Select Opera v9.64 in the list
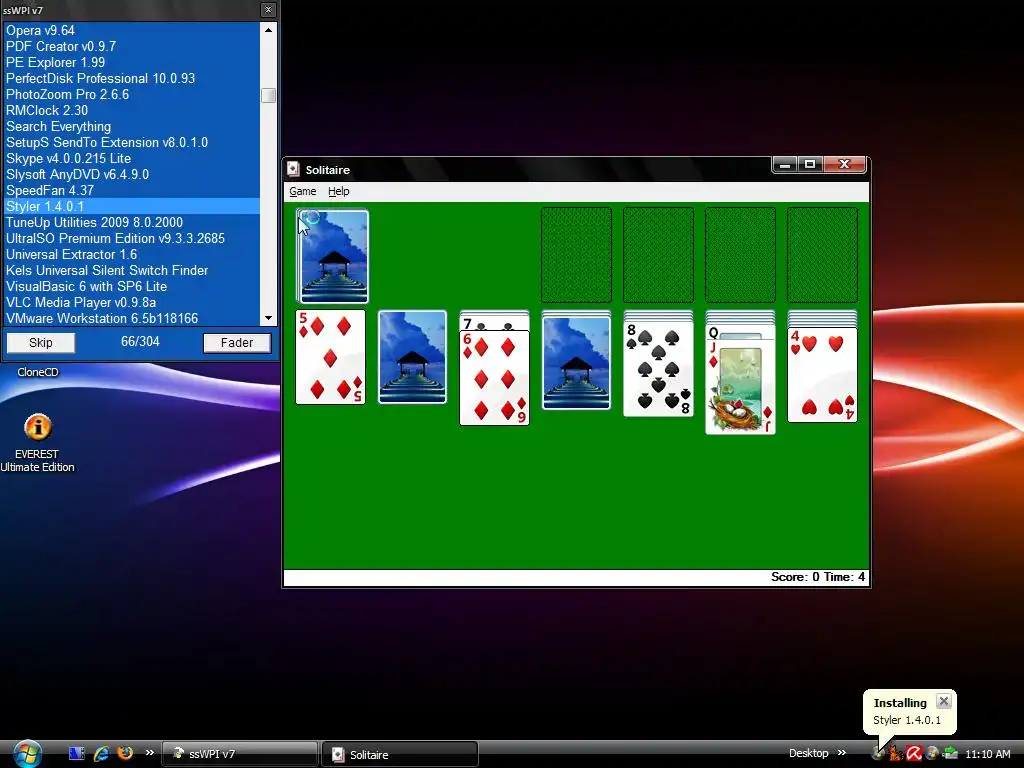This screenshot has height=768, width=1024. pos(132,31)
